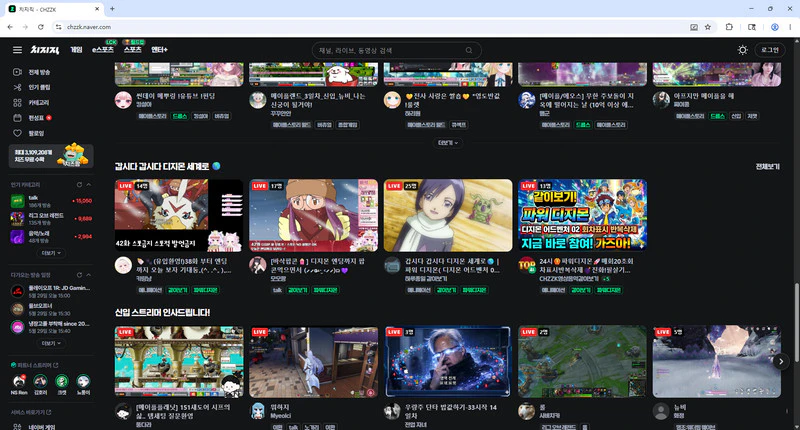Open the second partner streamer avatar

coord(40,381)
